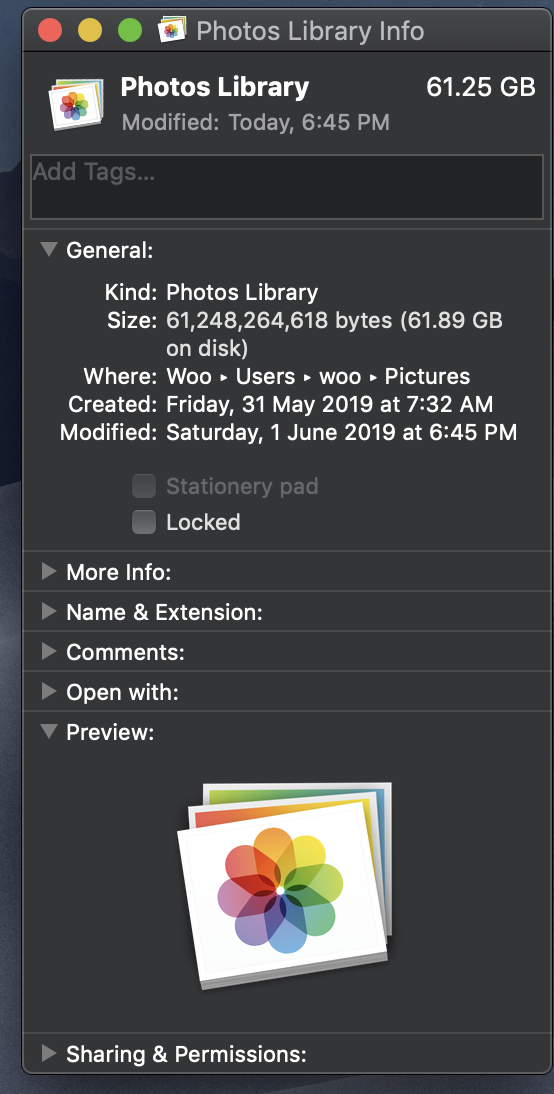Expand the Comments section

click(49, 652)
